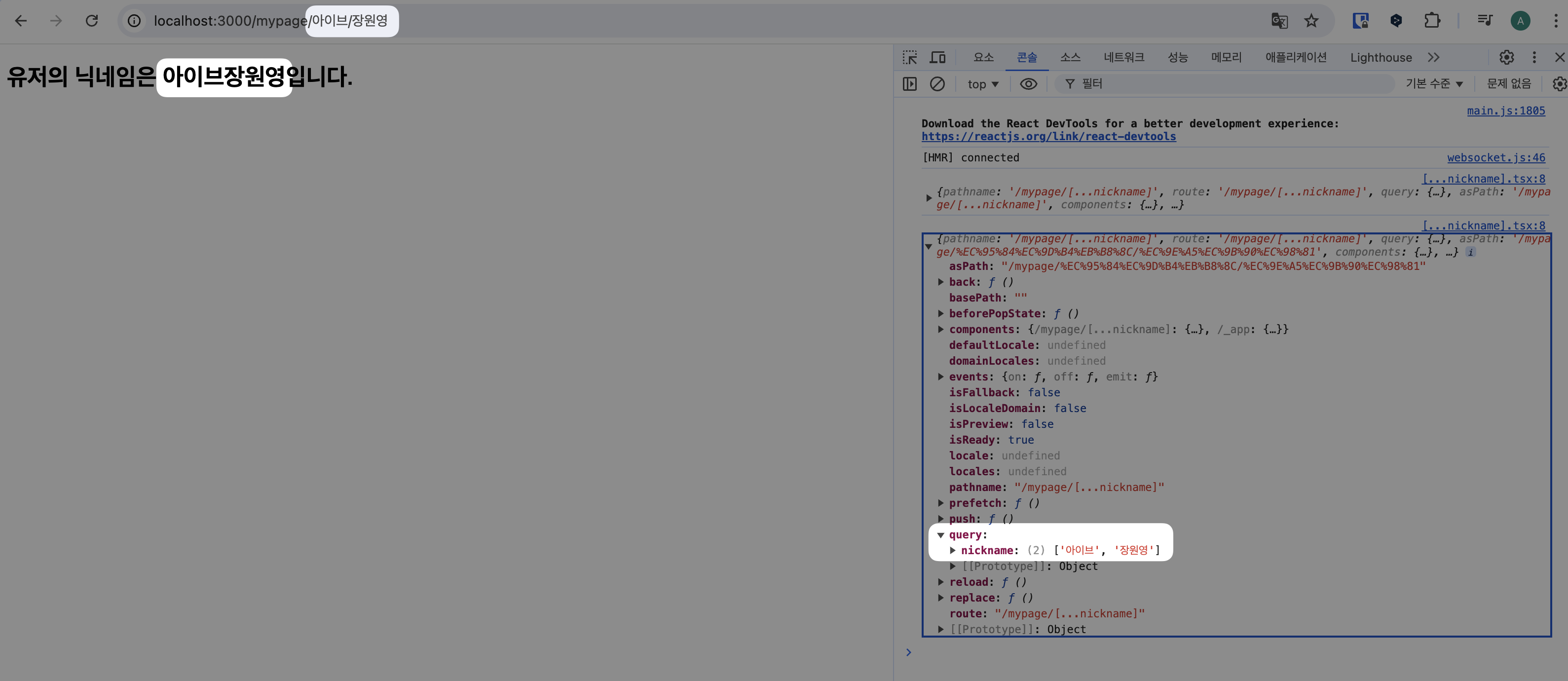Open DevTools settings gear icon
Image resolution: width=1568 pixels, height=681 pixels.
1506,57
